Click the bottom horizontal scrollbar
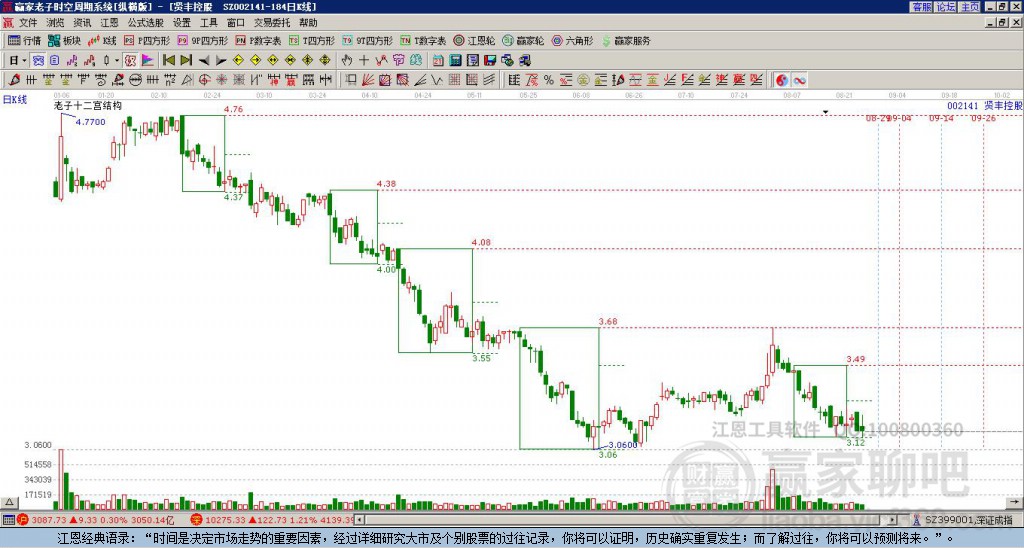 (x=626, y=520)
